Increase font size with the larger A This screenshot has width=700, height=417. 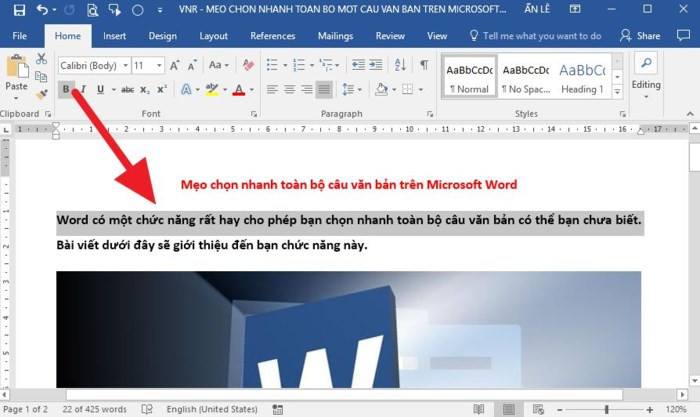(175, 66)
